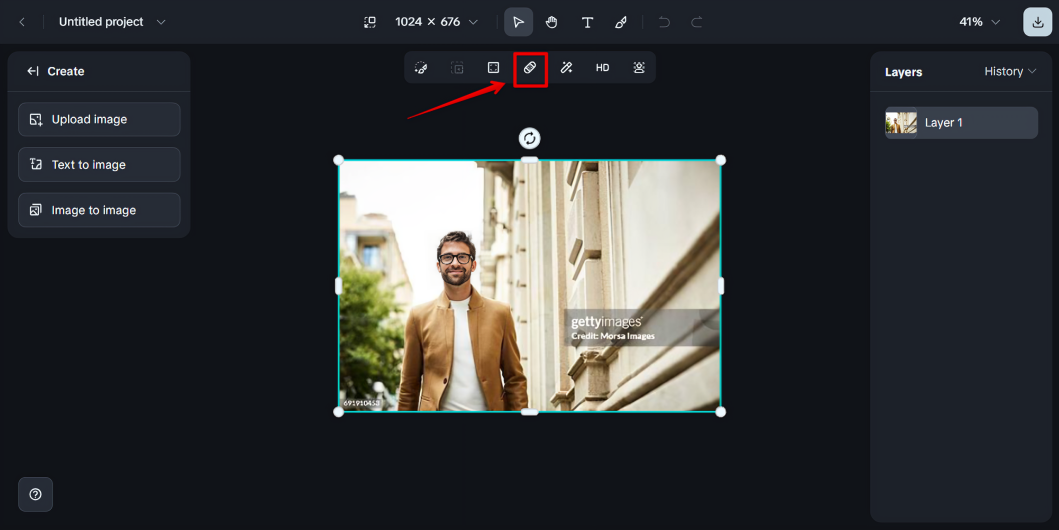This screenshot has width=1059, height=530.
Task: Select the Brush tool
Action: coord(621,22)
